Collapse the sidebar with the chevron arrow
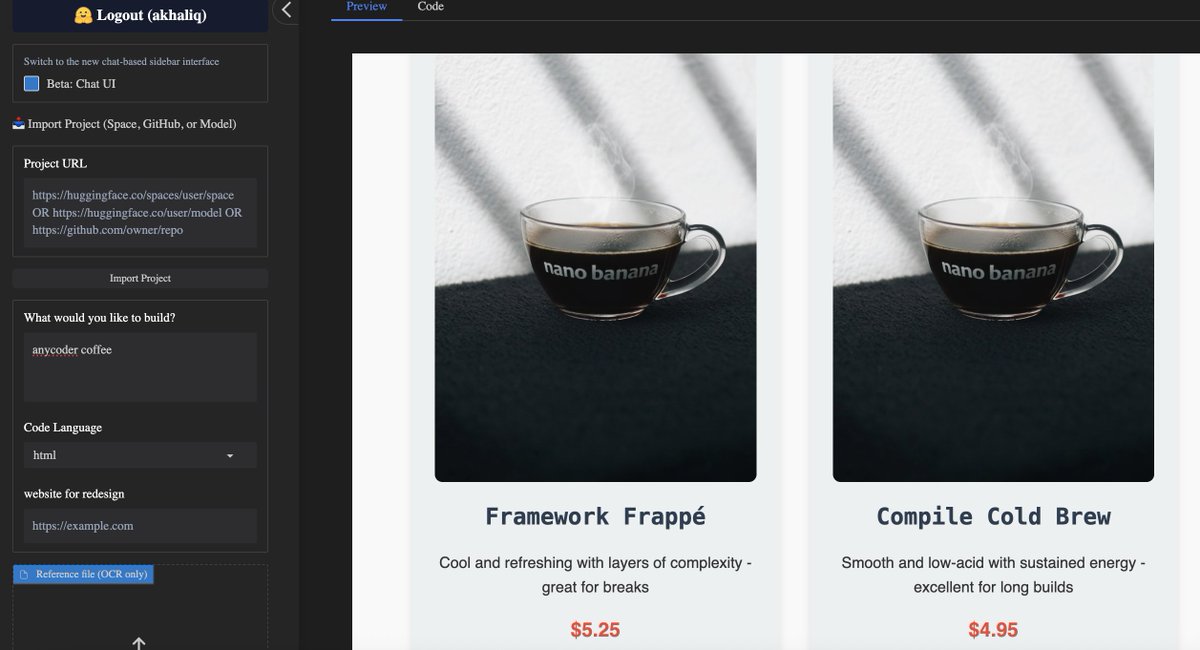This screenshot has height=650, width=1200. (x=286, y=10)
